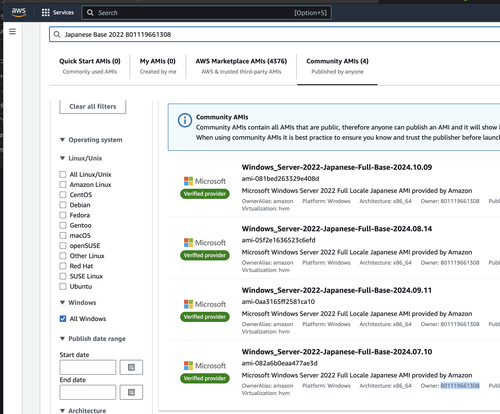500x414 pixels.
Task: Click the Architecture: x86_64 text on the 2024.08.14 AMI
Action: point(385,263)
